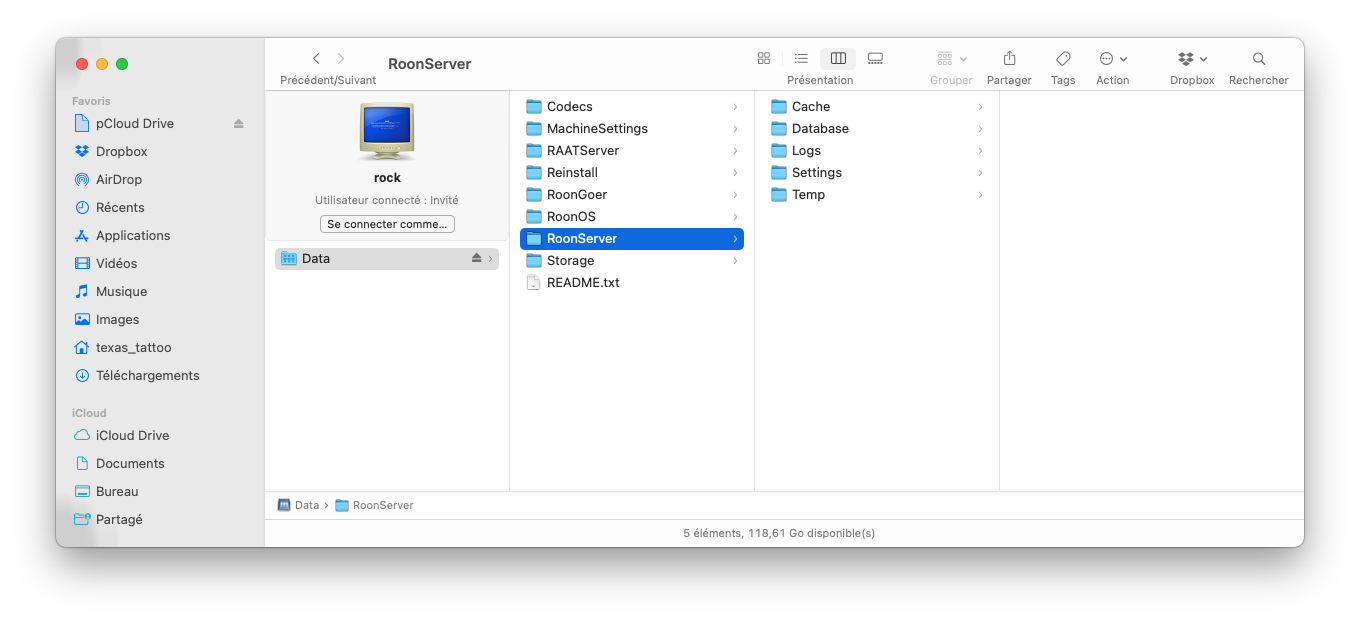The image size is (1360, 621).
Task: Expand the MachineSettings folder chevron
Action: (x=735, y=129)
